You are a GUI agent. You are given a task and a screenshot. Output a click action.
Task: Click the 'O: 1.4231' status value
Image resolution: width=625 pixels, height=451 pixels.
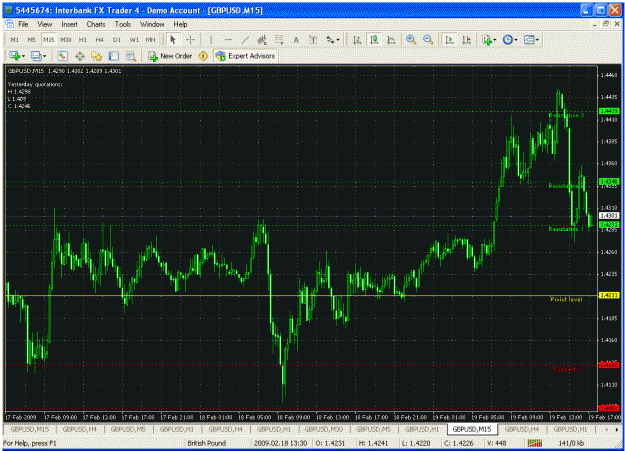pos(330,443)
